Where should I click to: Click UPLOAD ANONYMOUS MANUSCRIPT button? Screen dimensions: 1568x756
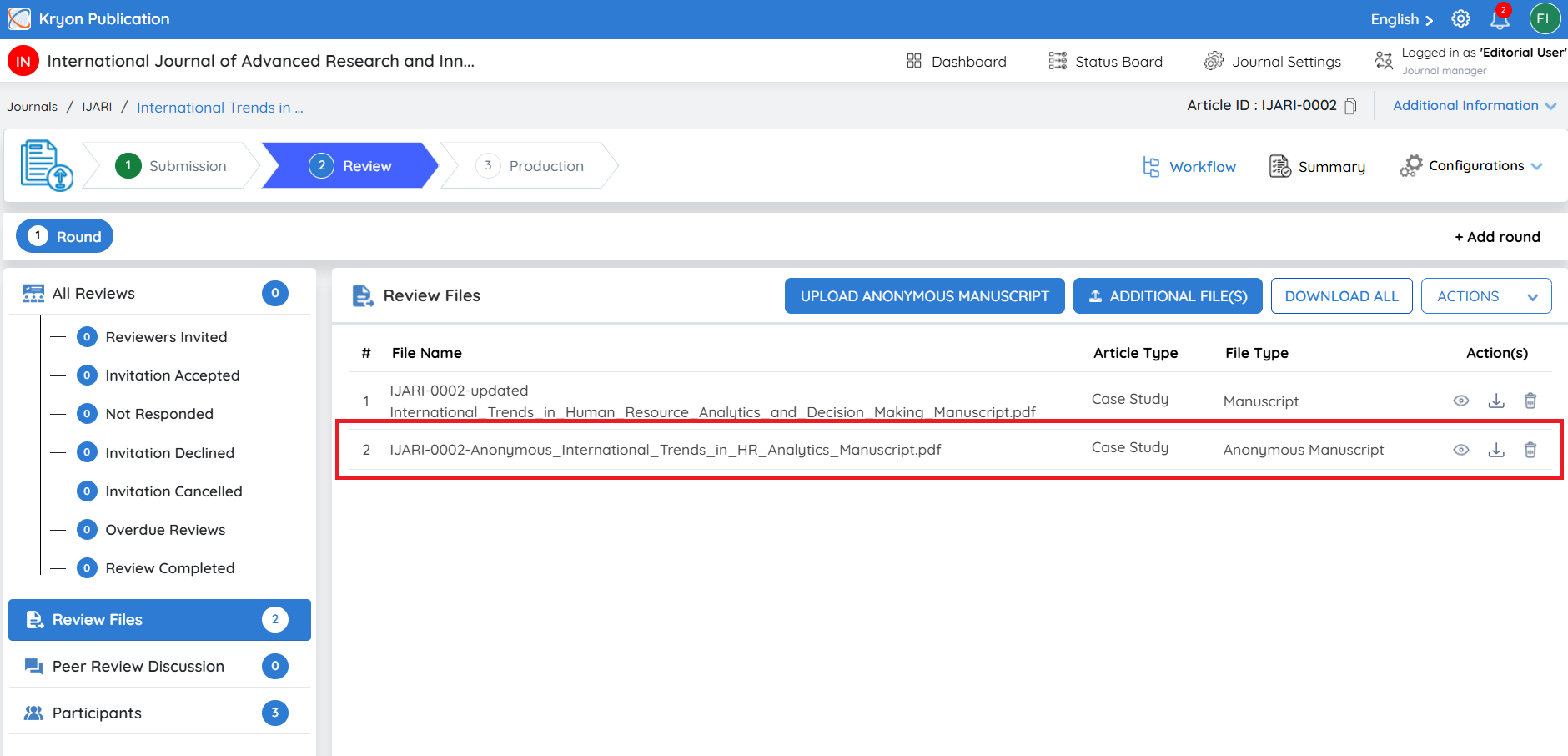925,296
